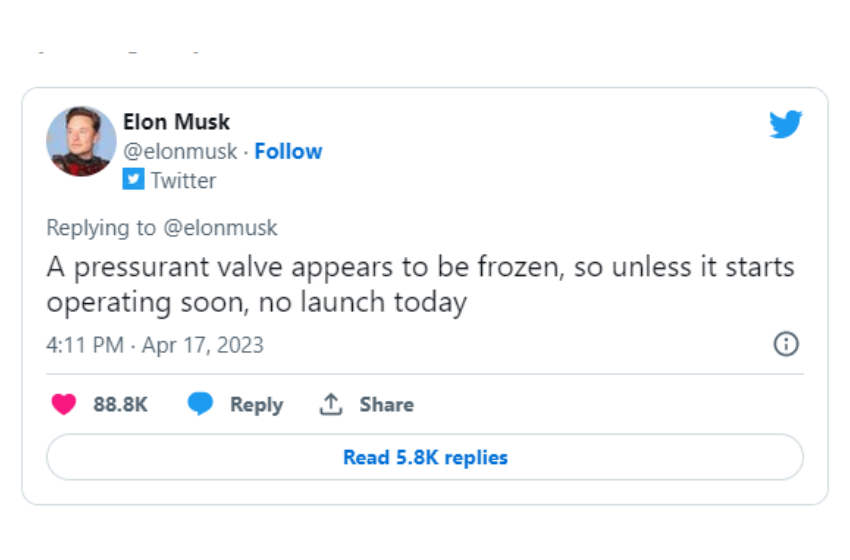Viewport: 850px width, 560px height.
Task: Click the blue reply speech bubble icon
Action: coord(200,404)
